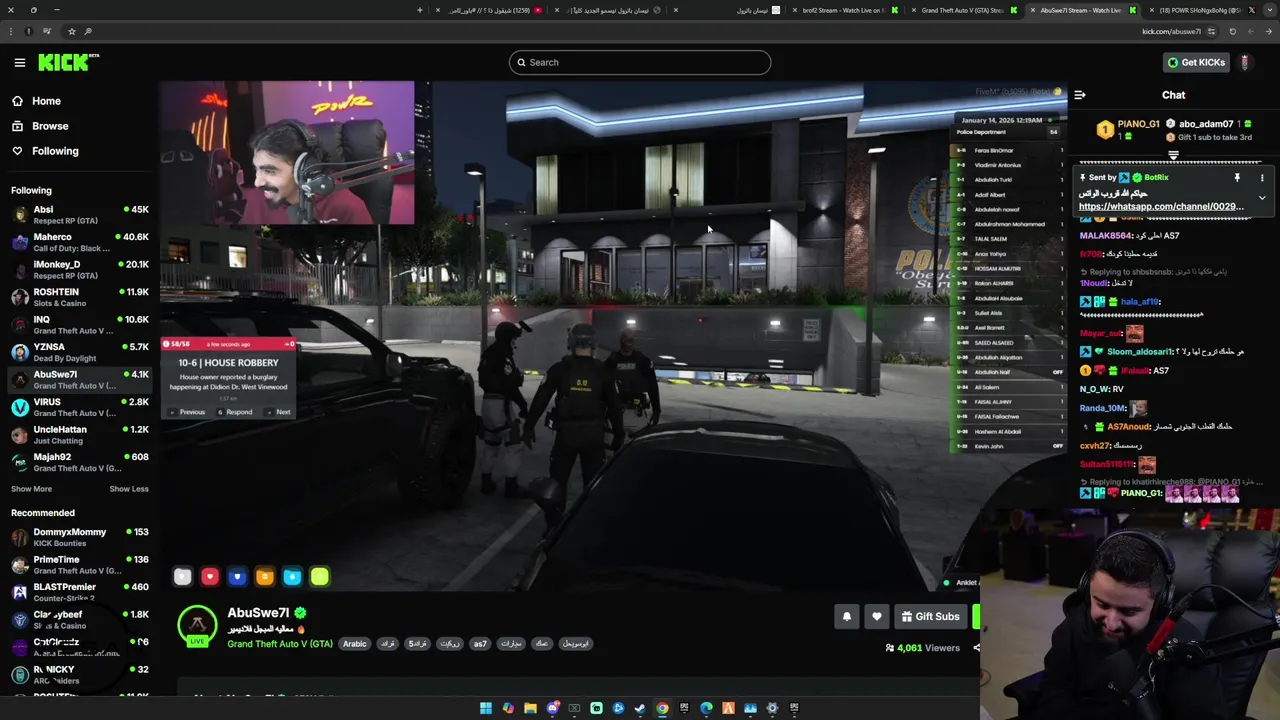The image size is (1280, 720).
Task: Open iMonkey_D channel in sidebar
Action: 80,270
